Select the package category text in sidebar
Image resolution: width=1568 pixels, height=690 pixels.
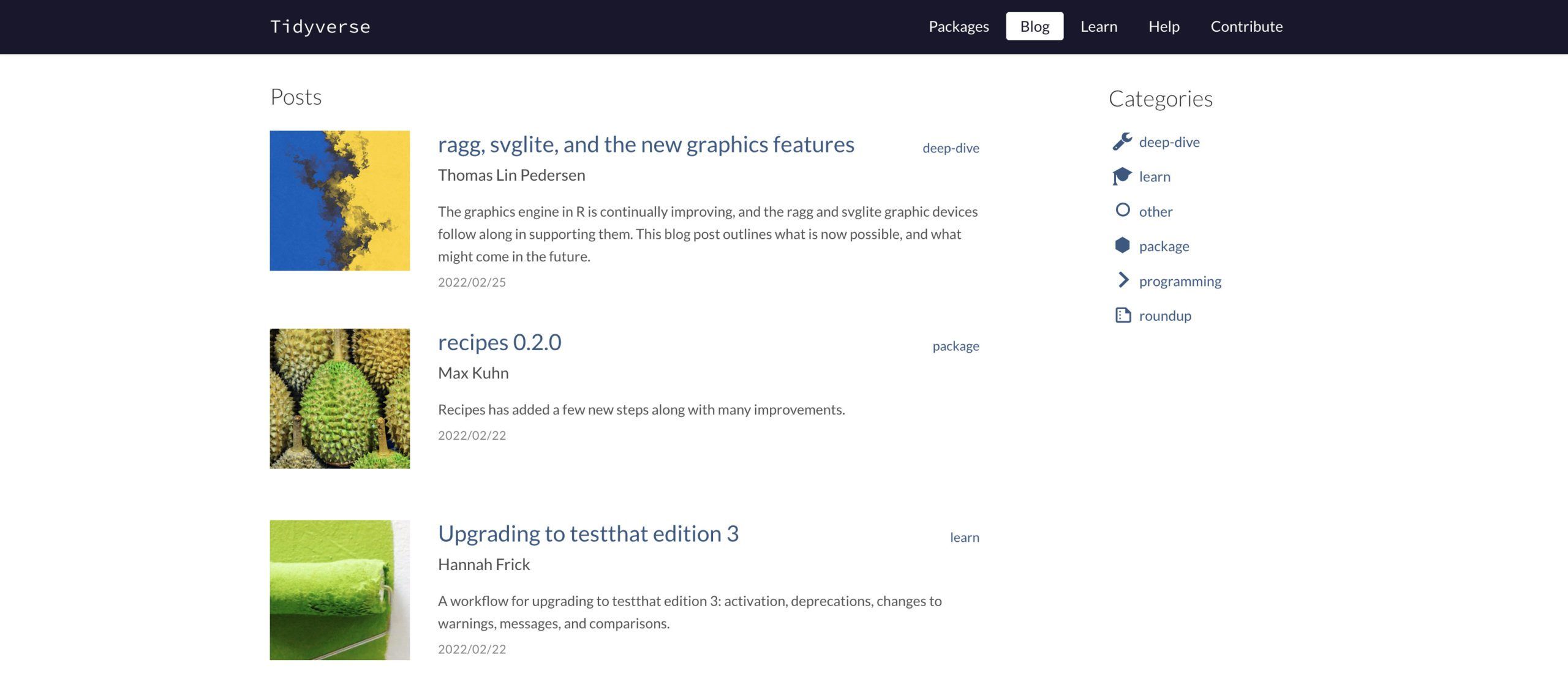[1164, 246]
